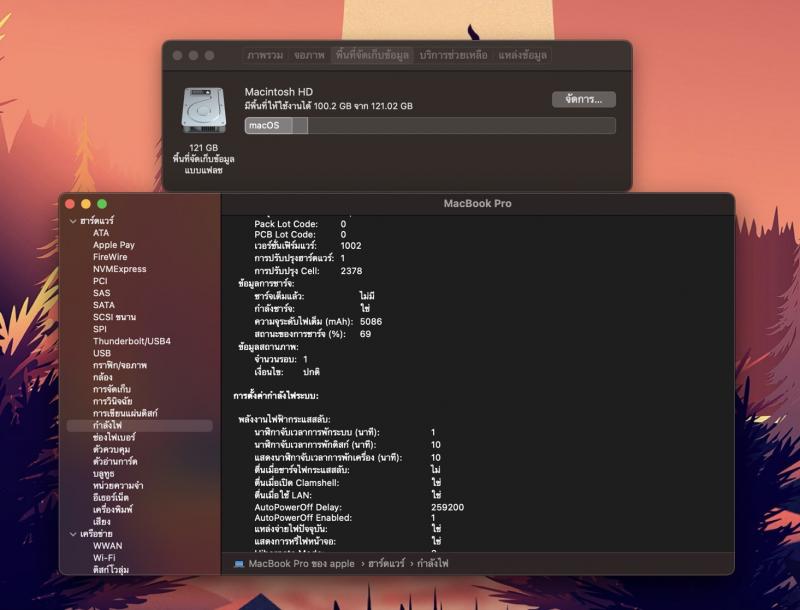Select ATA in the hardware list
Image resolution: width=800 pixels, height=610 pixels.
point(101,233)
